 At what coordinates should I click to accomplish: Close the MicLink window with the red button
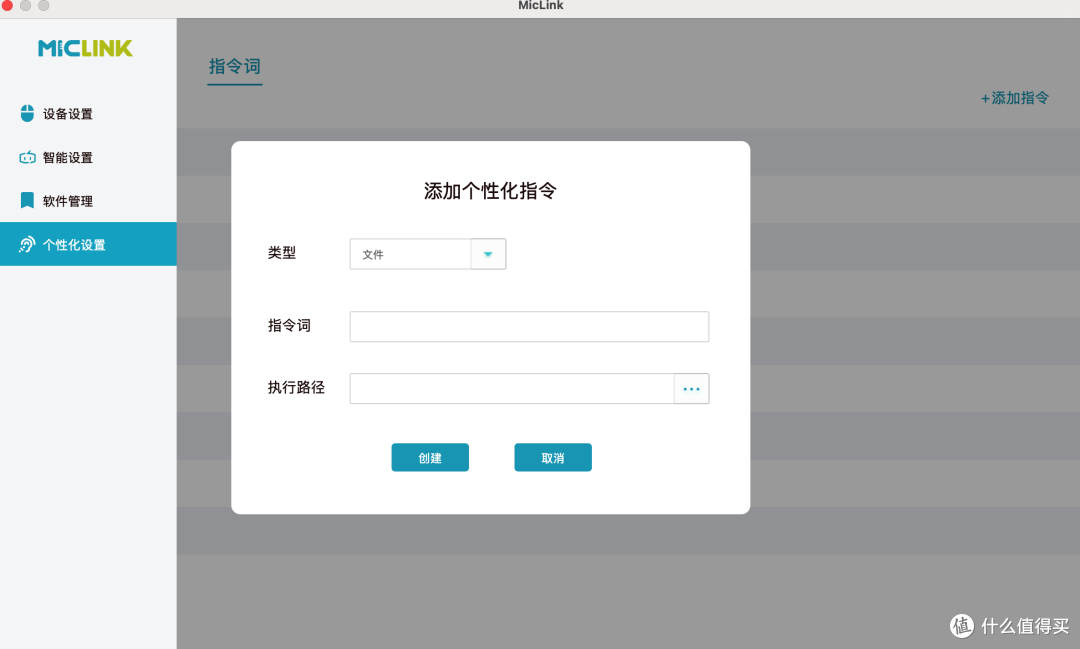pos(7,5)
